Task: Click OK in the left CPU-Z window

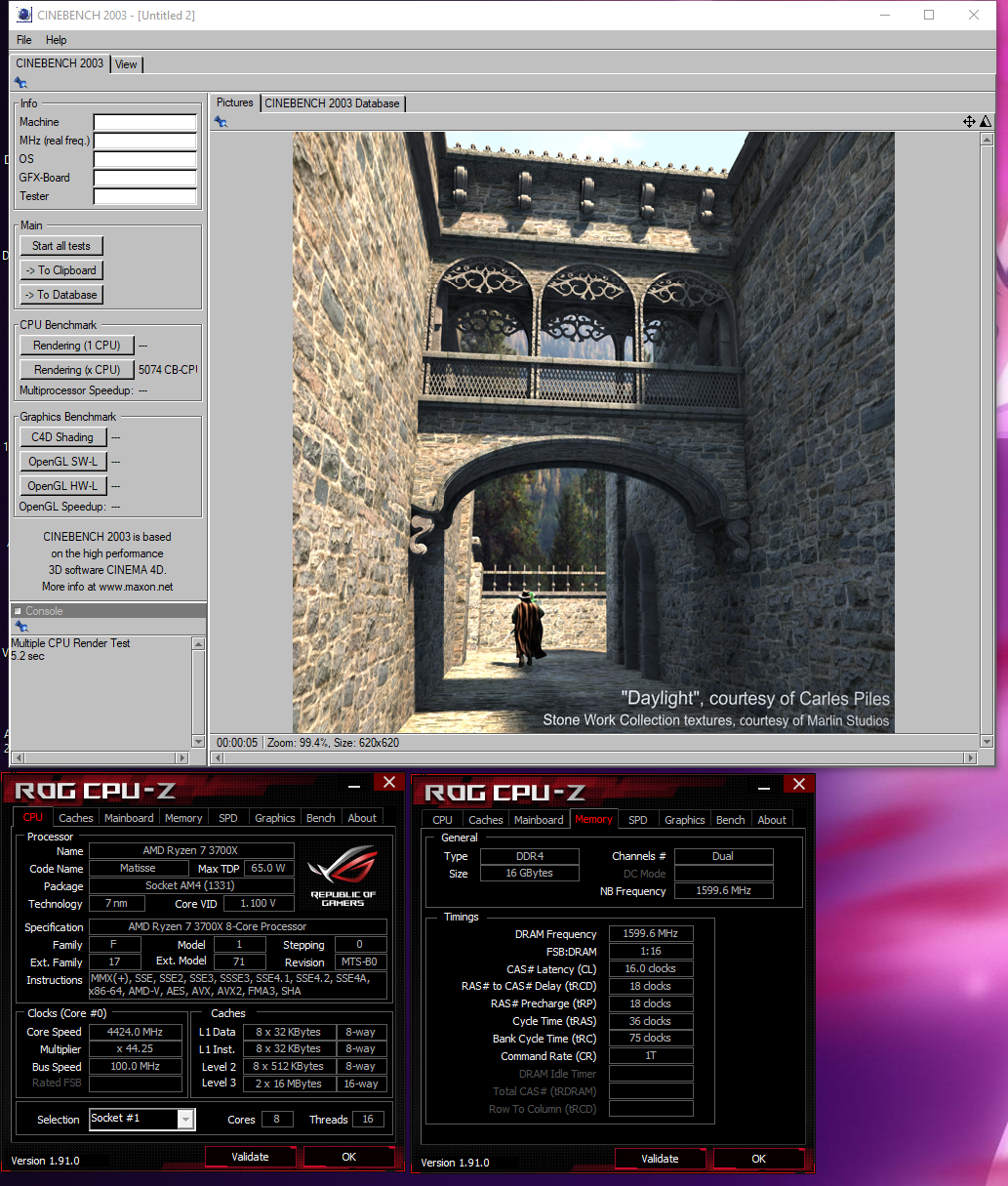Action: coord(349,1157)
